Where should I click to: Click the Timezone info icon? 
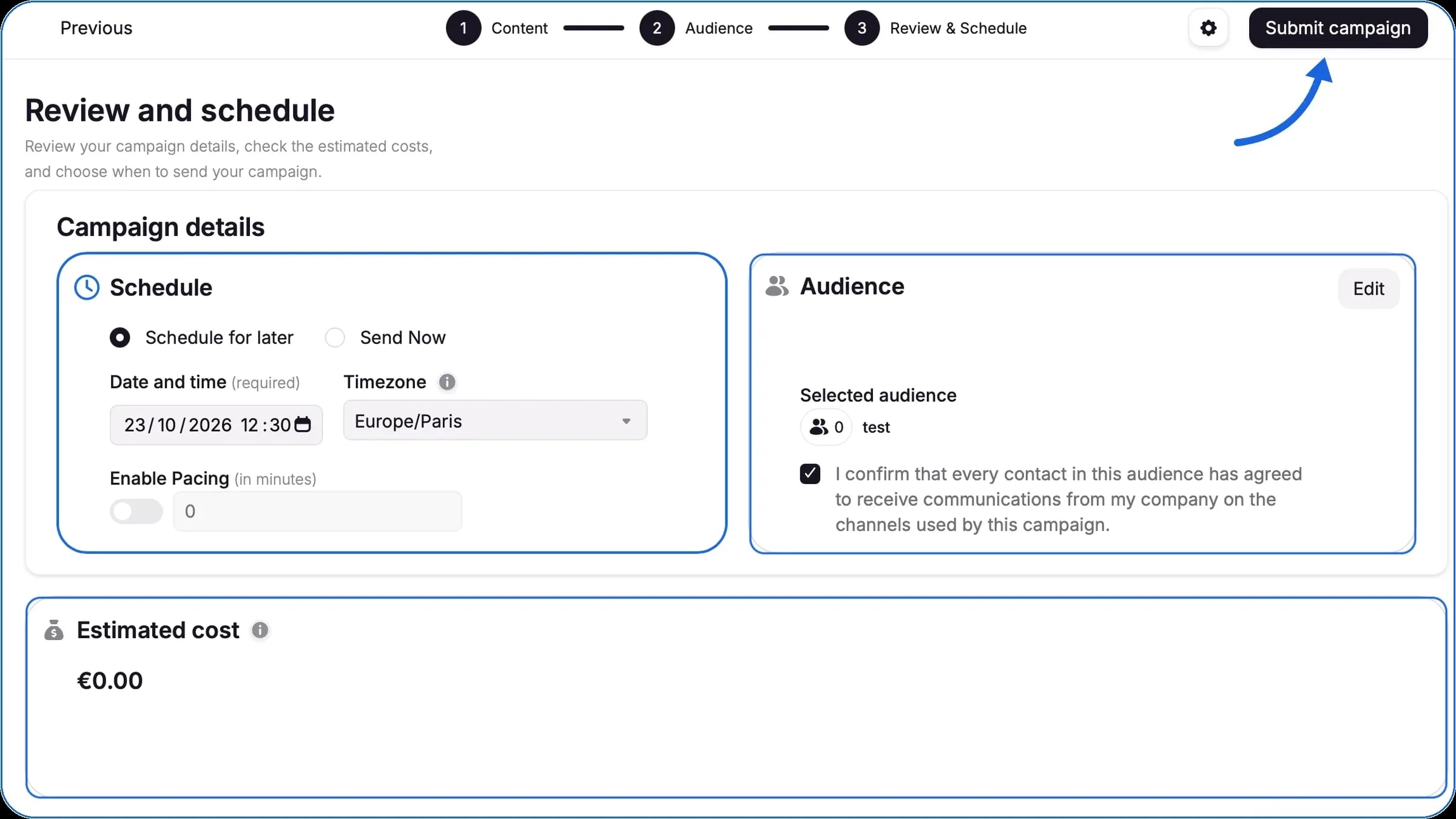pyautogui.click(x=447, y=382)
